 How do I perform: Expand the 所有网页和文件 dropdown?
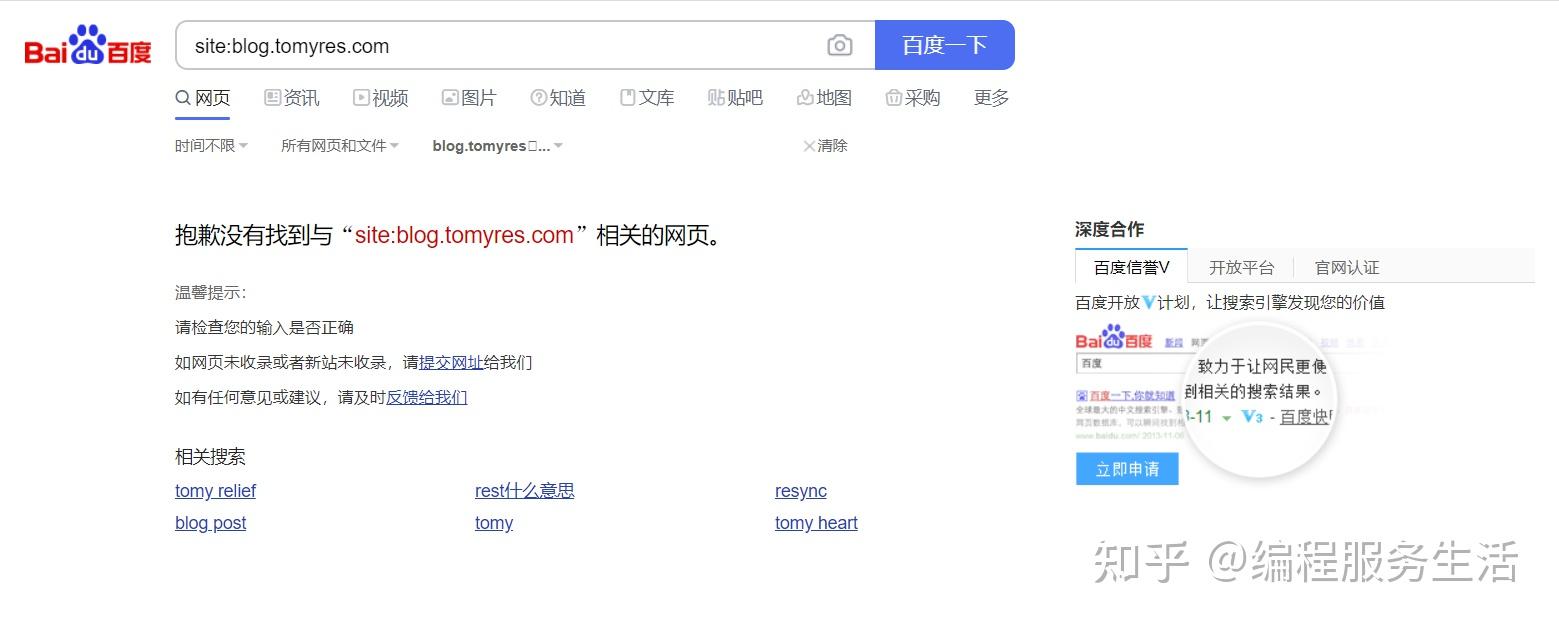(340, 146)
